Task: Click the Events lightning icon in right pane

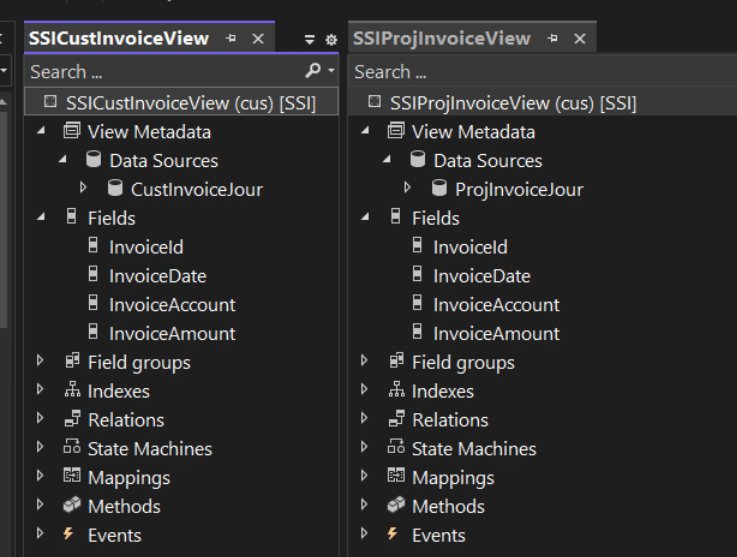Action: pos(395,535)
